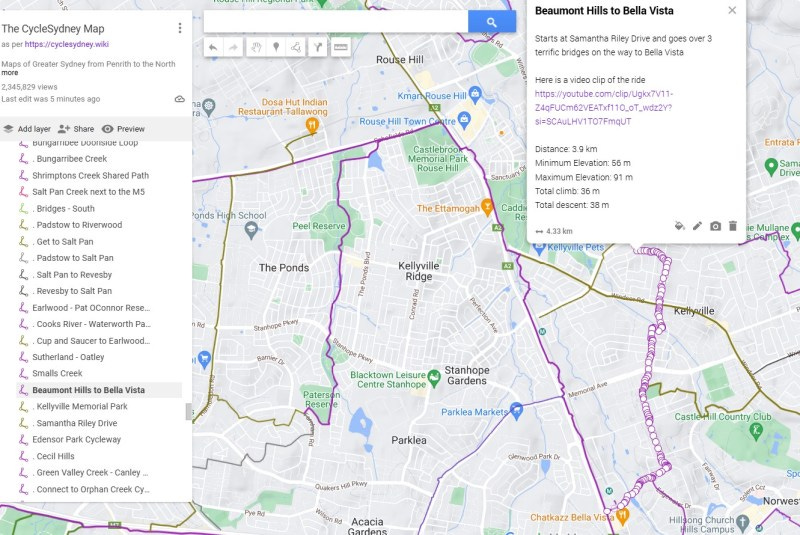Click into the map search field

pyautogui.click(x=336, y=22)
